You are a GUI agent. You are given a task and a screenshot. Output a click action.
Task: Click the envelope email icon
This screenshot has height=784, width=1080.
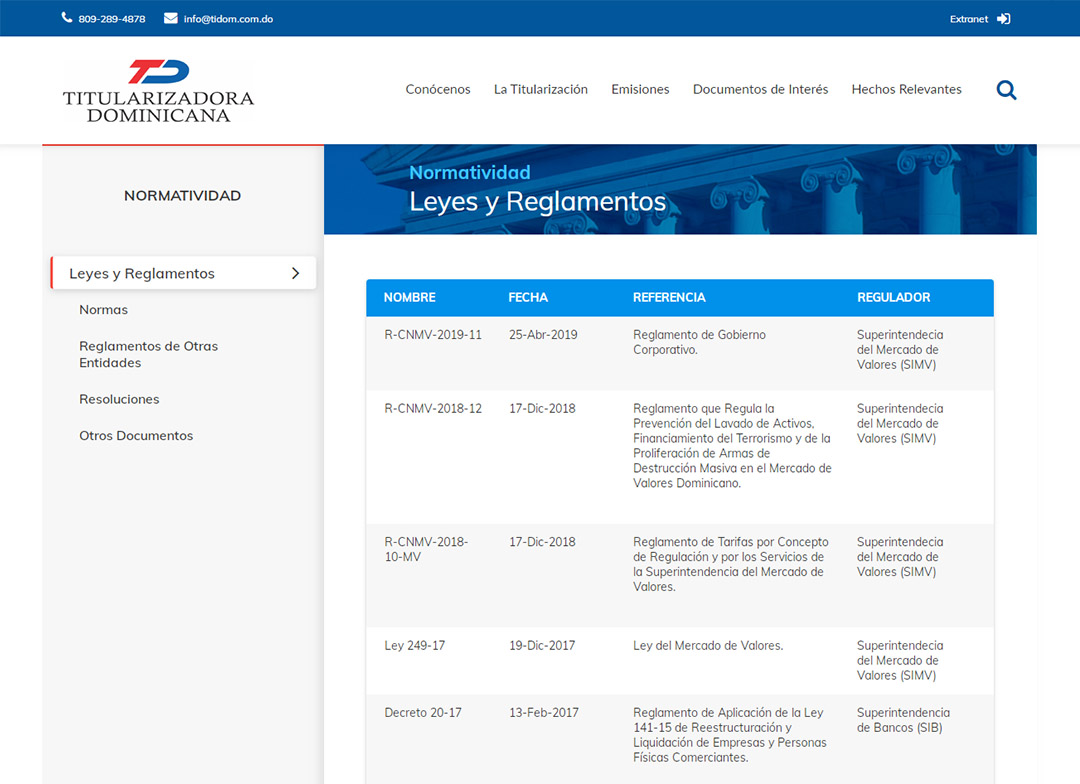pos(170,18)
